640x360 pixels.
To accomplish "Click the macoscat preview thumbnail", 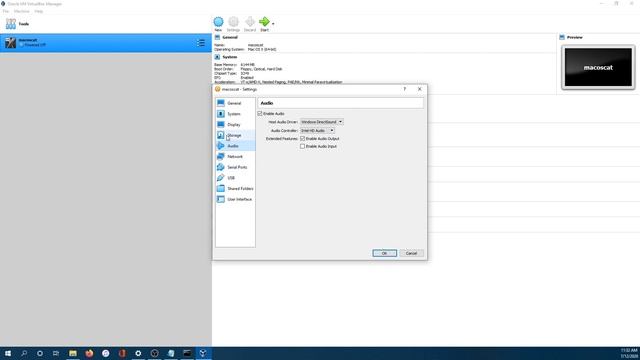I will pyautogui.click(x=598, y=67).
